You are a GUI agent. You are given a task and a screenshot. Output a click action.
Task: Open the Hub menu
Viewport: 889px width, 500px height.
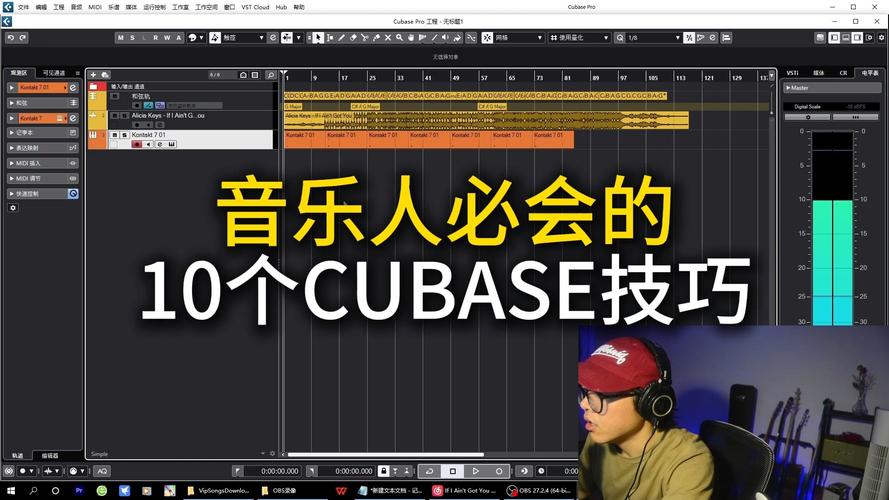click(281, 7)
